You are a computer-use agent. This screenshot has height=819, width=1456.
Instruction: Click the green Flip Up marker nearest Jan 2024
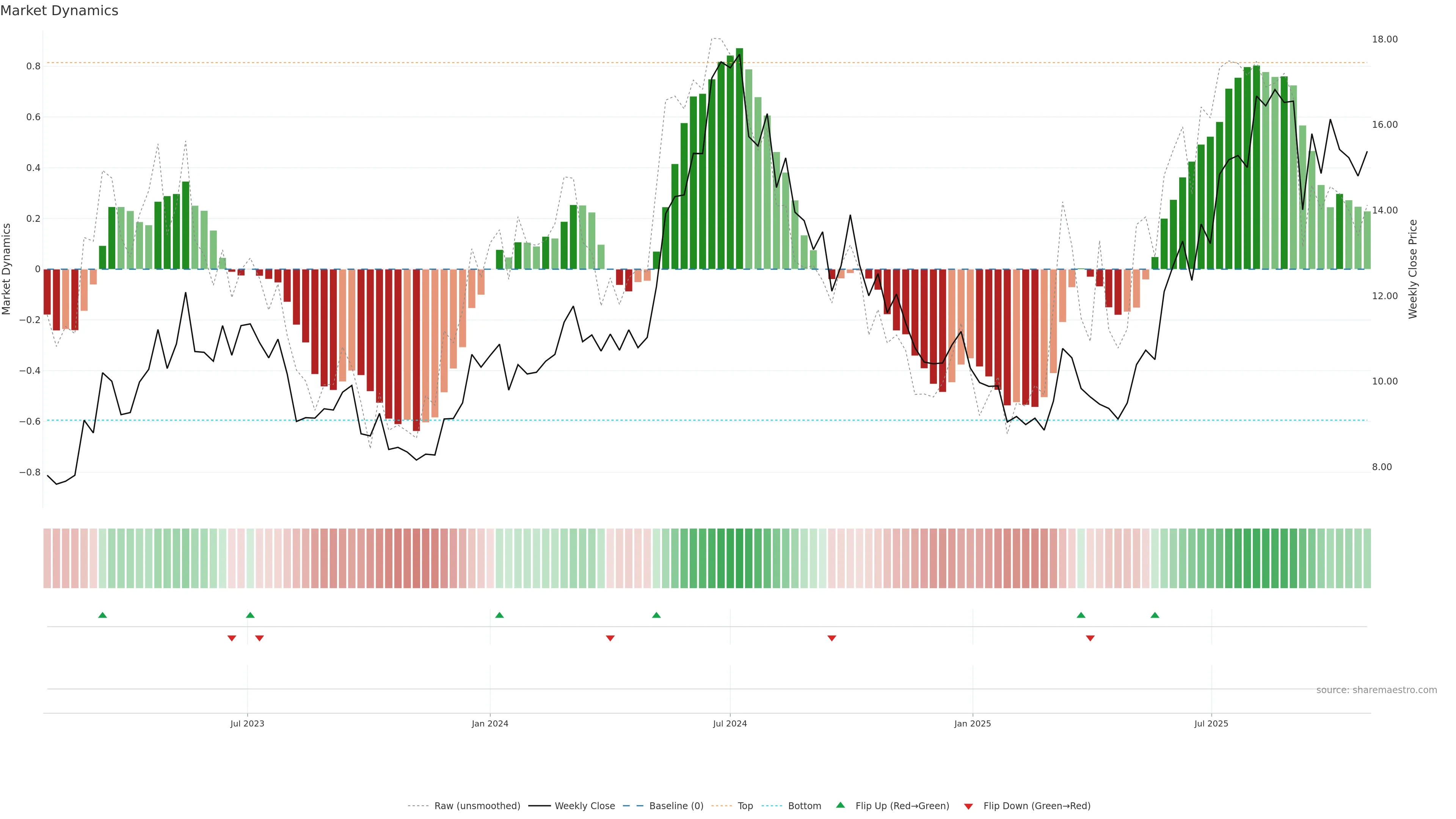[x=499, y=615]
